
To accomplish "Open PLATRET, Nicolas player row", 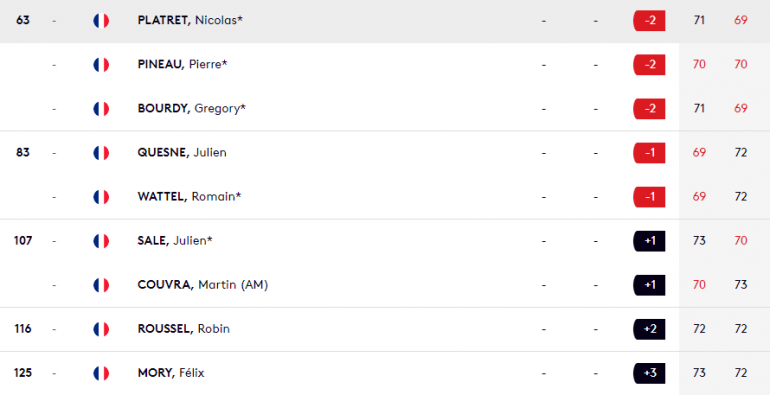I will pyautogui.click(x=385, y=21).
